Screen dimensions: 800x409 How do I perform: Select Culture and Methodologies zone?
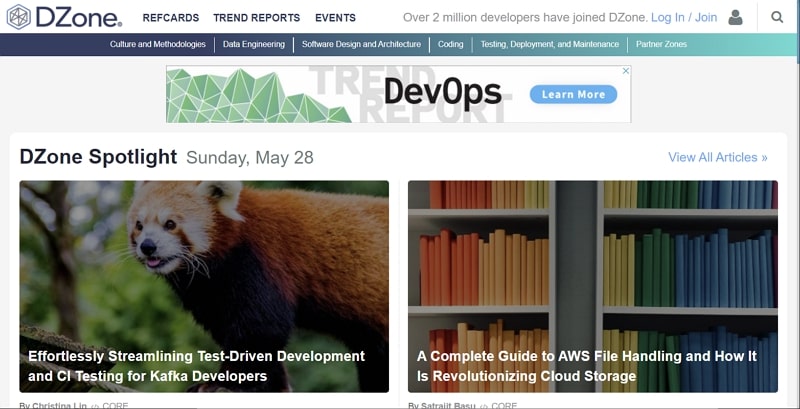(x=158, y=44)
